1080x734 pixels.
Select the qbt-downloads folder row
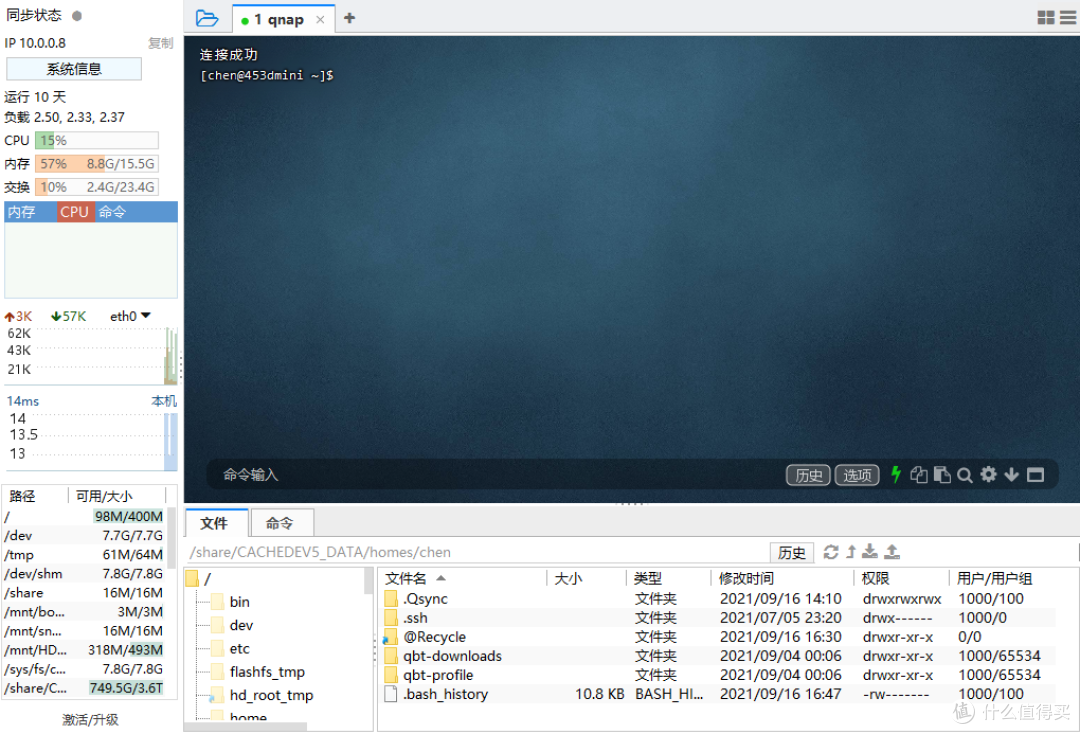(x=718, y=656)
